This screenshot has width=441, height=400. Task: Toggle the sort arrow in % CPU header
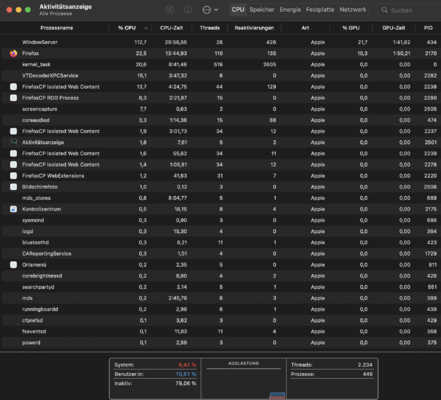[x=146, y=28]
